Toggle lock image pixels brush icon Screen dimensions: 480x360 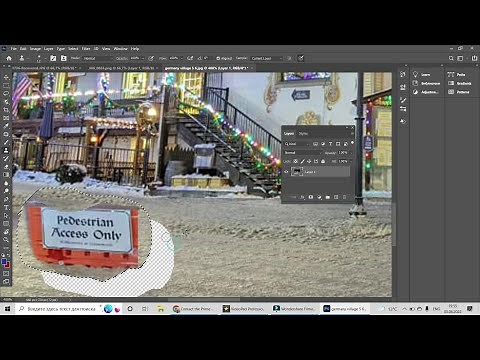pyautogui.click(x=302, y=161)
